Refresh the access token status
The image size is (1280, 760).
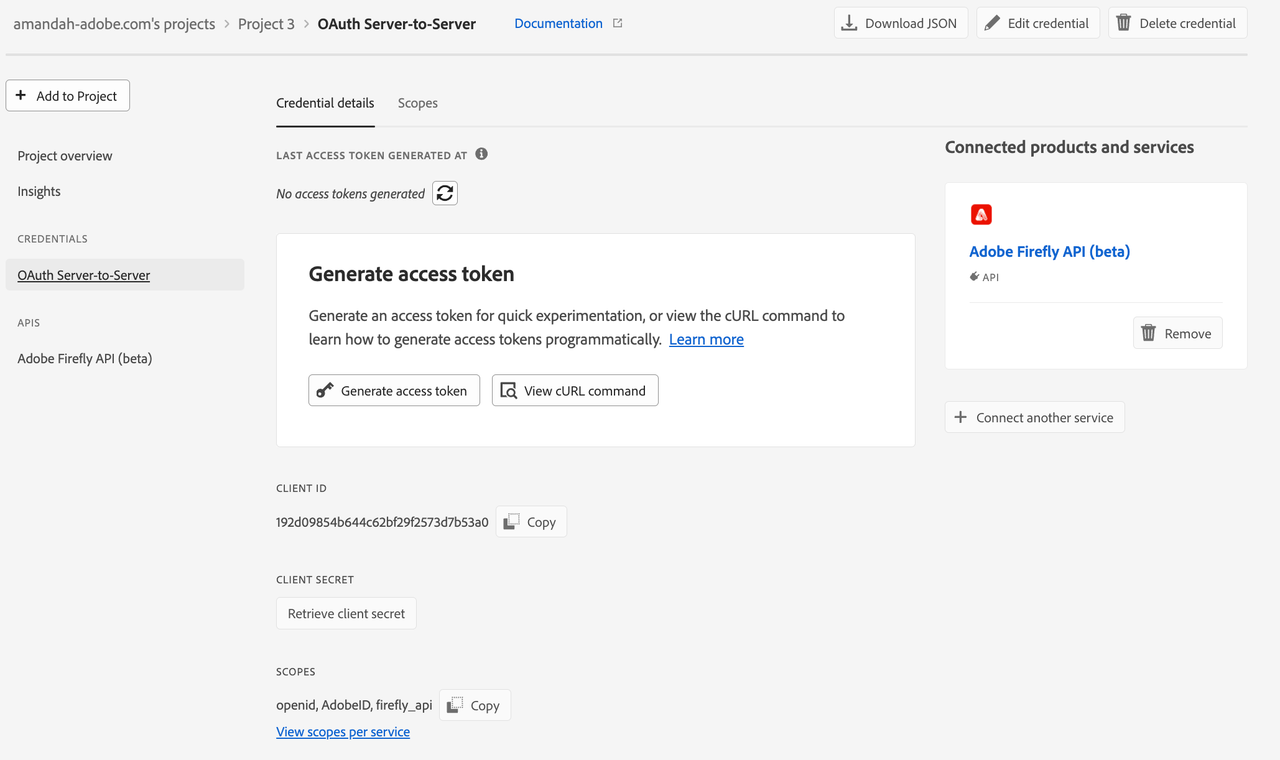(x=445, y=192)
